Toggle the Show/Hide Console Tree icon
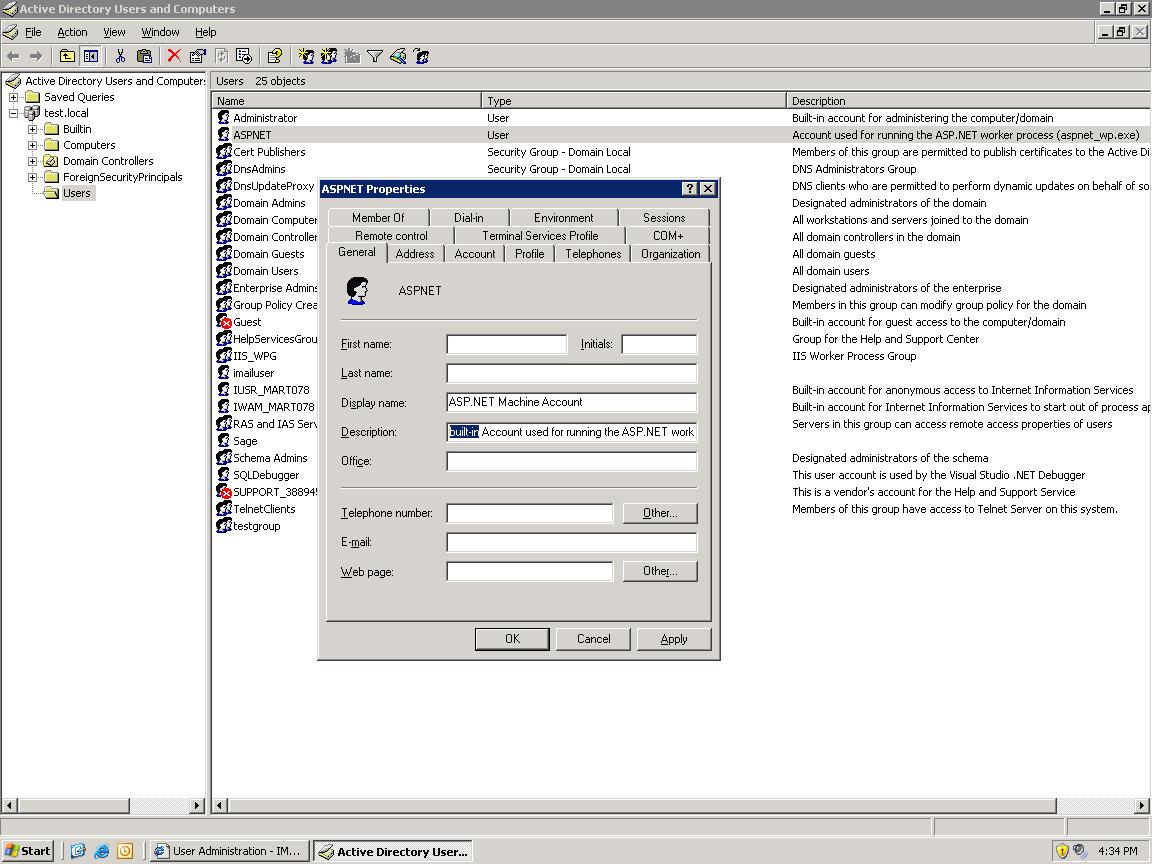Viewport: 1152px width, 864px height. click(90, 56)
